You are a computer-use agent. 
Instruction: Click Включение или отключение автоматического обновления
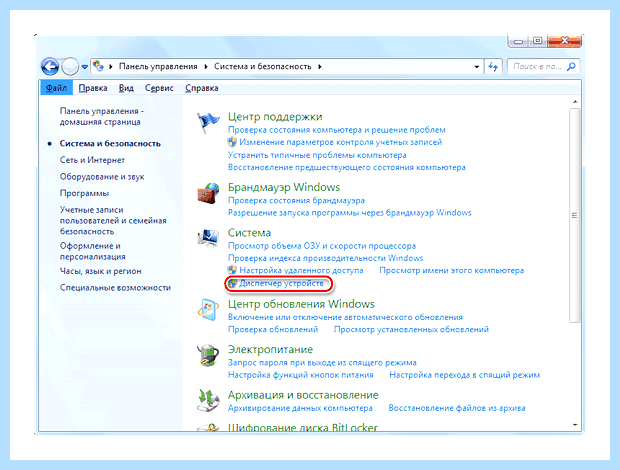click(x=345, y=317)
